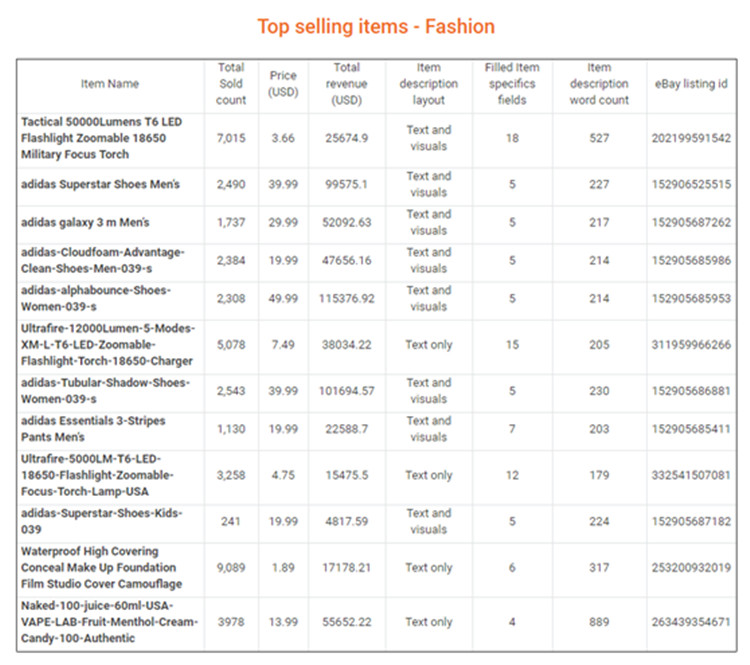Click listing id 311959966266
The width and height of the screenshot is (750, 665).
(691, 345)
